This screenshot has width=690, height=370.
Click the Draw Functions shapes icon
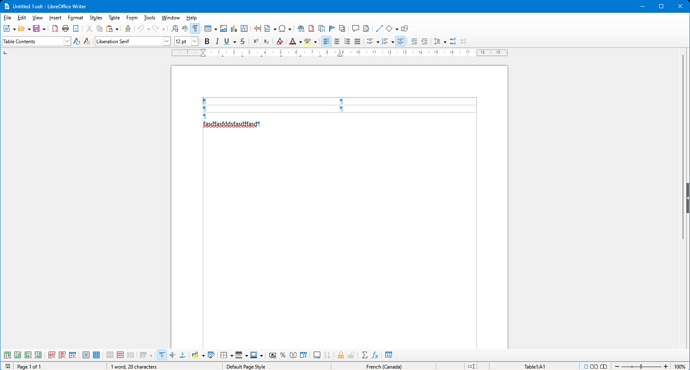click(x=404, y=29)
